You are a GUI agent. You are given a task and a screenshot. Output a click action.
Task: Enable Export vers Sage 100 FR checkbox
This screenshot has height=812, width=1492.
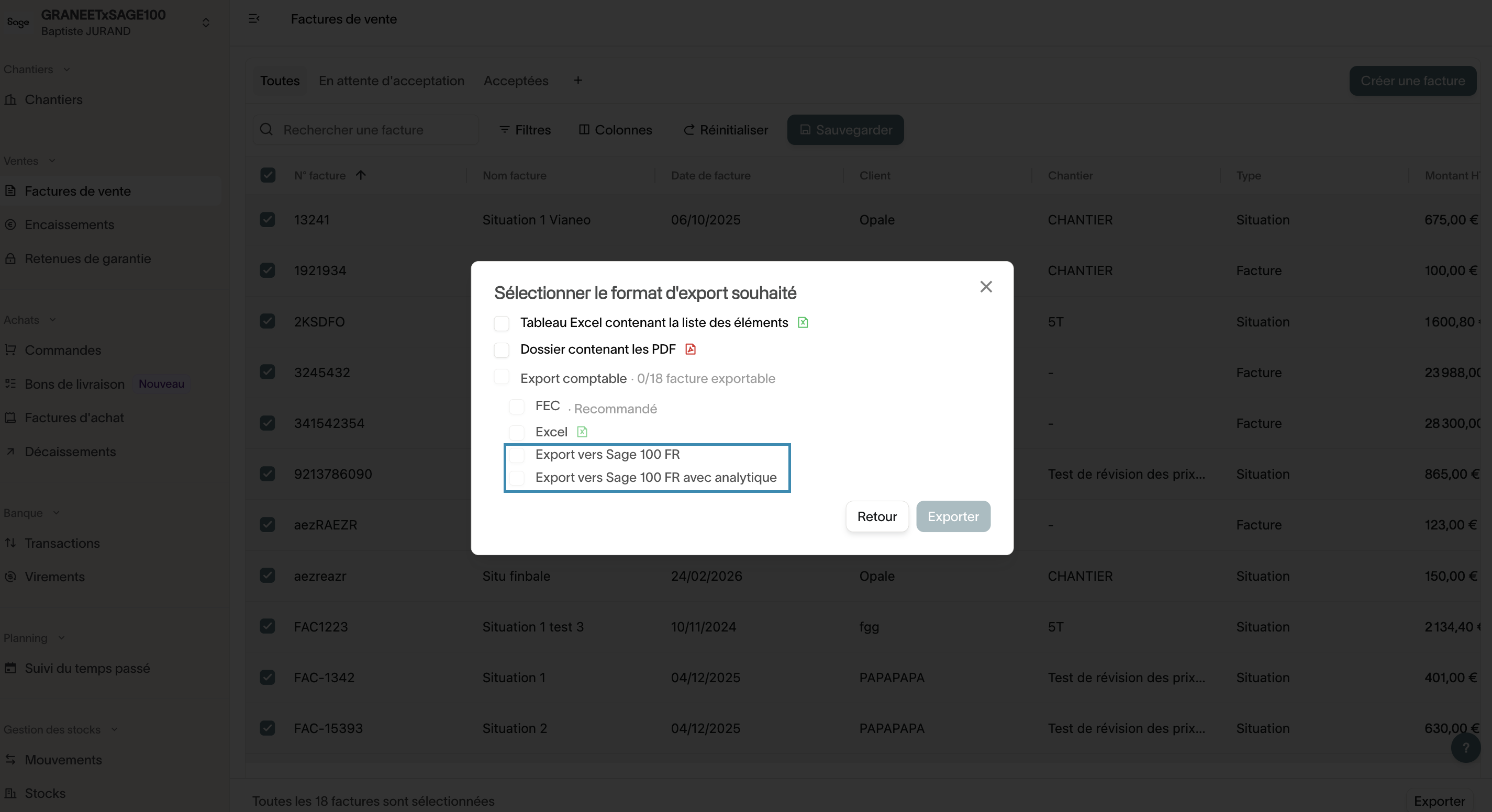[517, 455]
